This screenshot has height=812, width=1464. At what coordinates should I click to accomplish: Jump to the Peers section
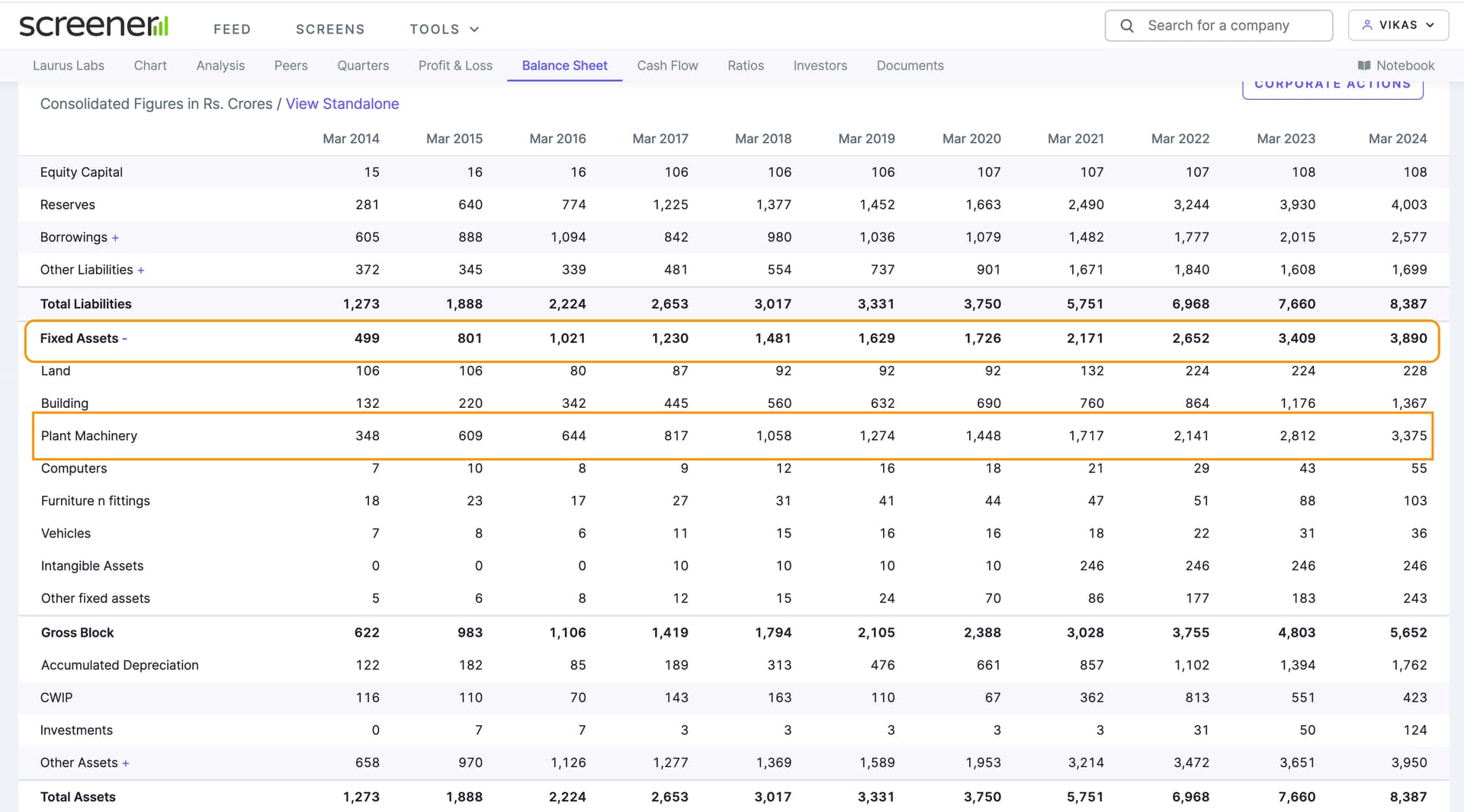click(291, 66)
